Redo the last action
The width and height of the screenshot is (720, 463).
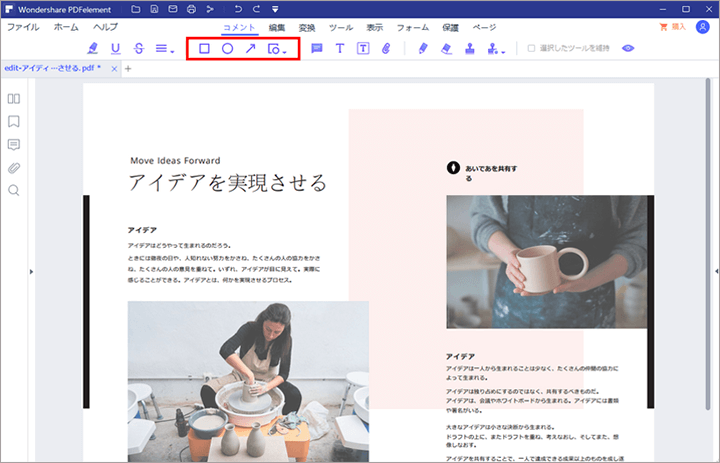(257, 9)
